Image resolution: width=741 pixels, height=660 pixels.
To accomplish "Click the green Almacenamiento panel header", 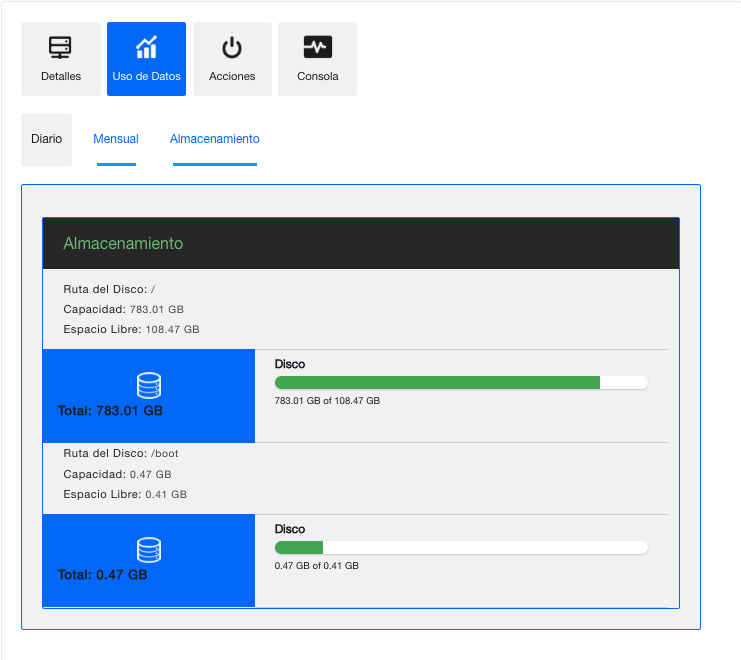I will [123, 243].
